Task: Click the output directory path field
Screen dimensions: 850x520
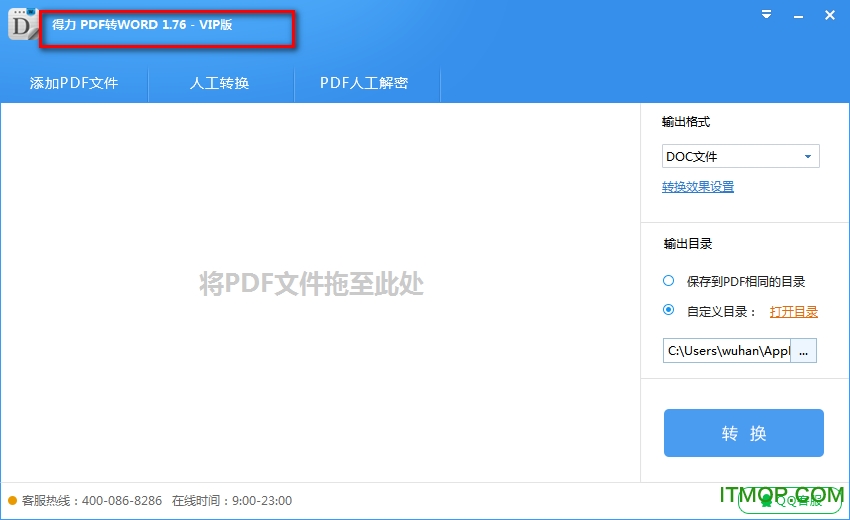Action: click(x=726, y=351)
